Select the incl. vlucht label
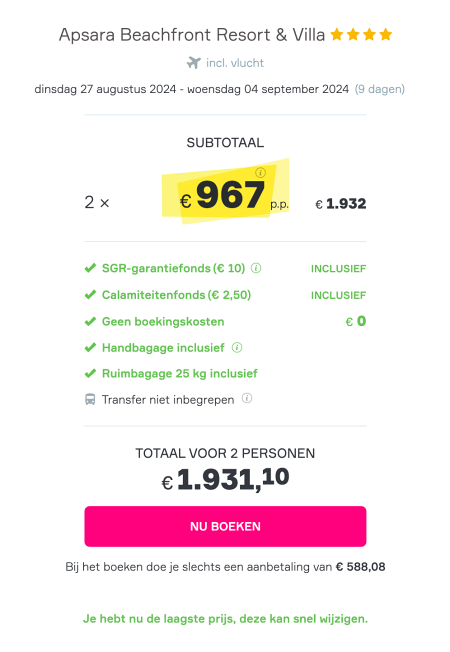 [235, 63]
